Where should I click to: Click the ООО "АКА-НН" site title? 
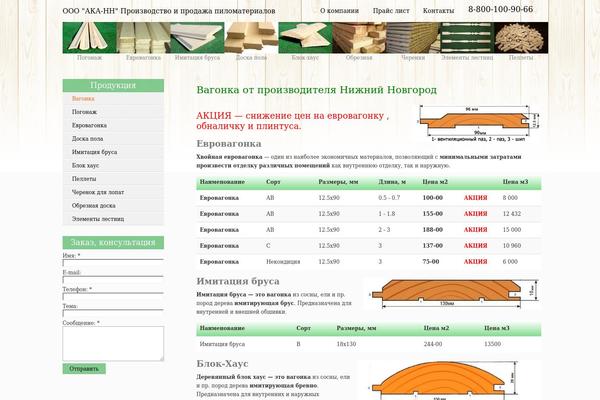click(x=169, y=11)
